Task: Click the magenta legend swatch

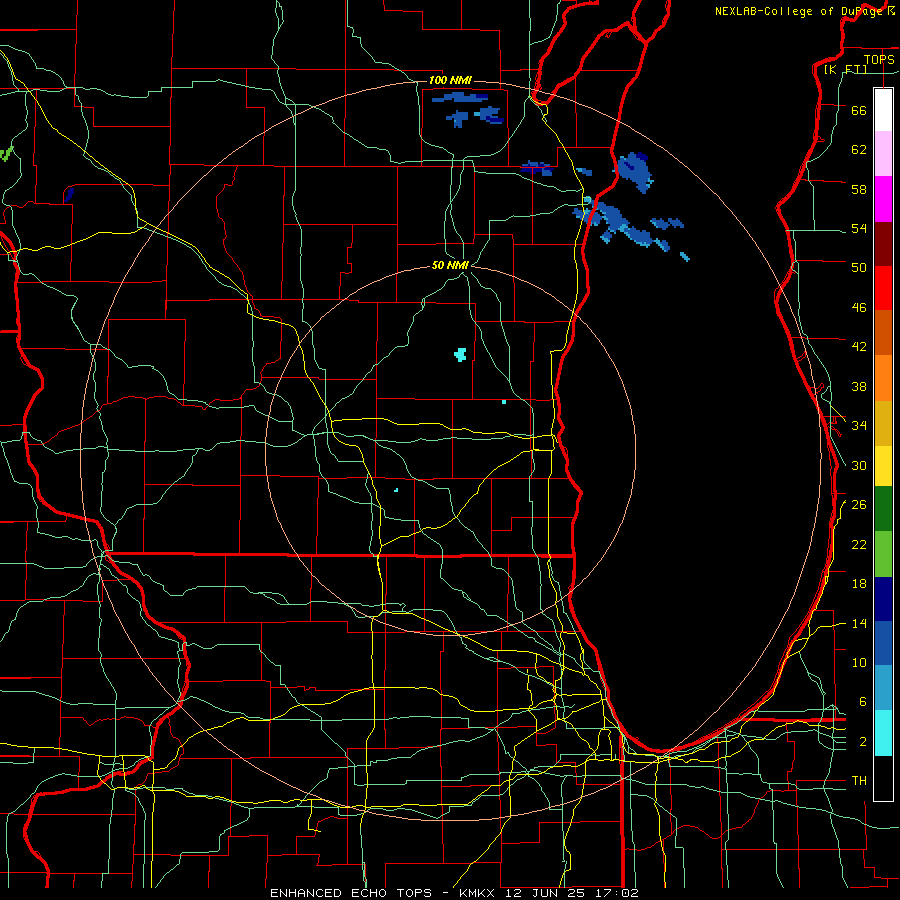Action: pyautogui.click(x=883, y=199)
